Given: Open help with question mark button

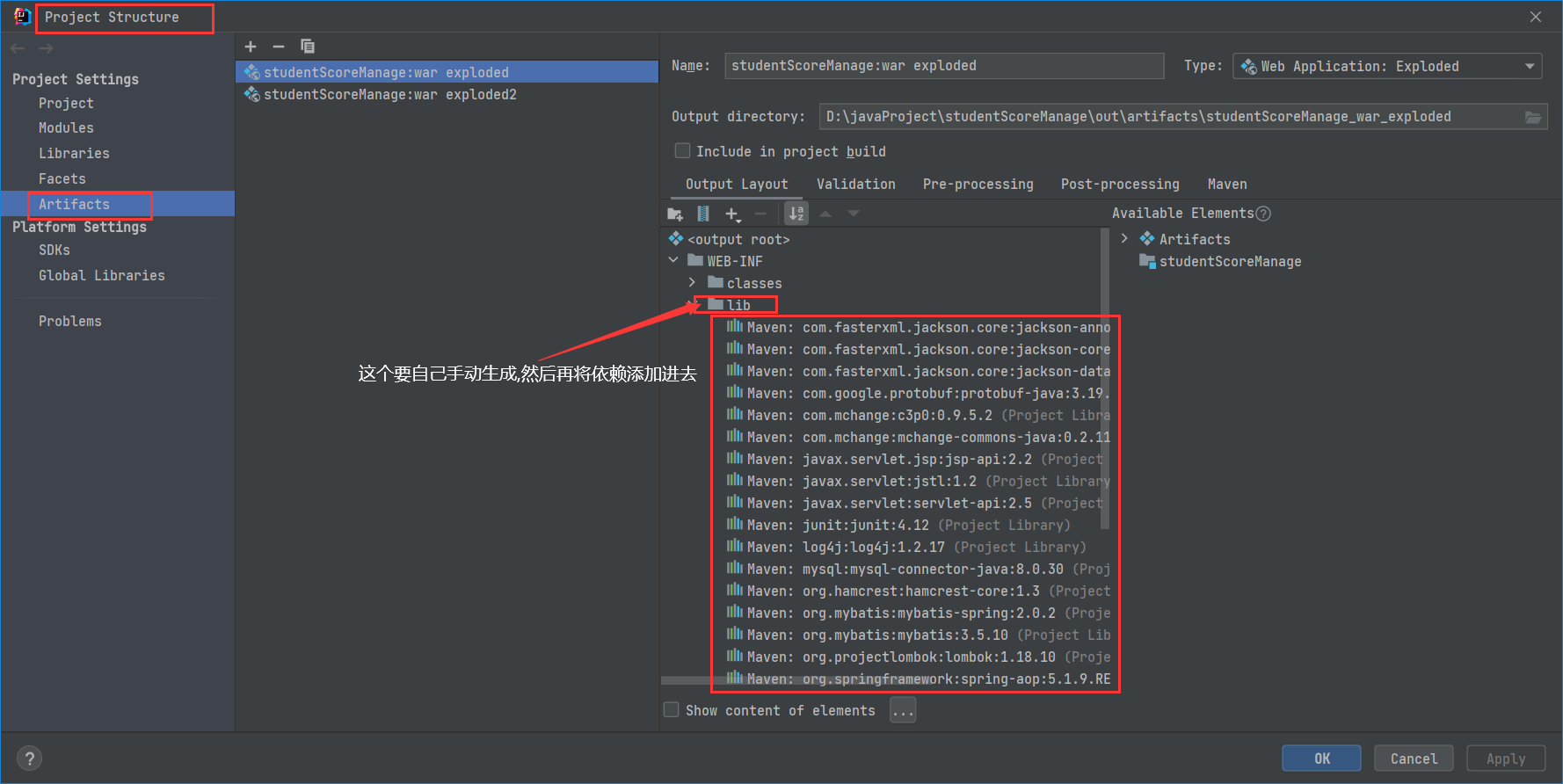Looking at the screenshot, I should 30,759.
